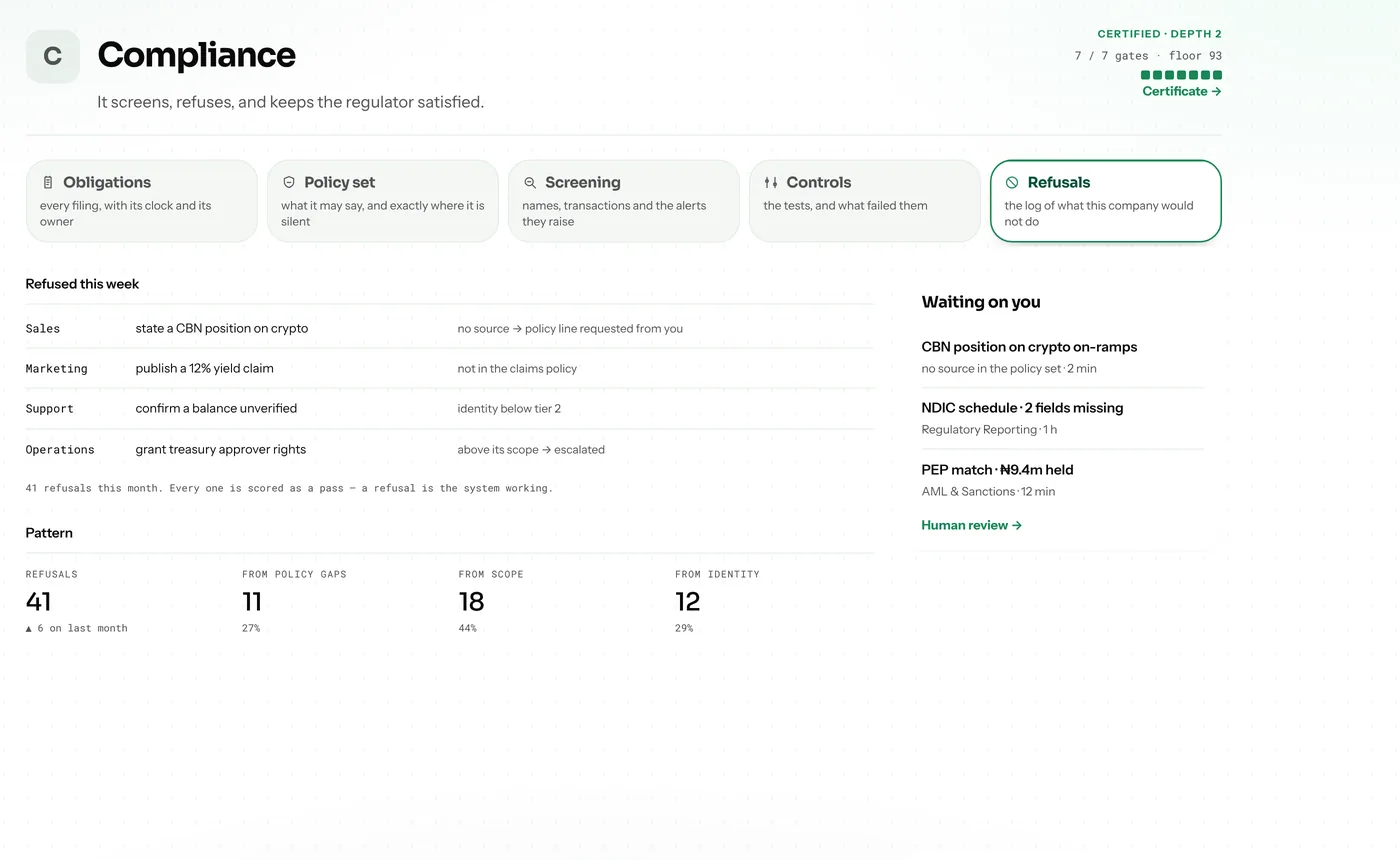Switch to the Policy set tab
The image size is (1400, 860).
pos(383,201)
